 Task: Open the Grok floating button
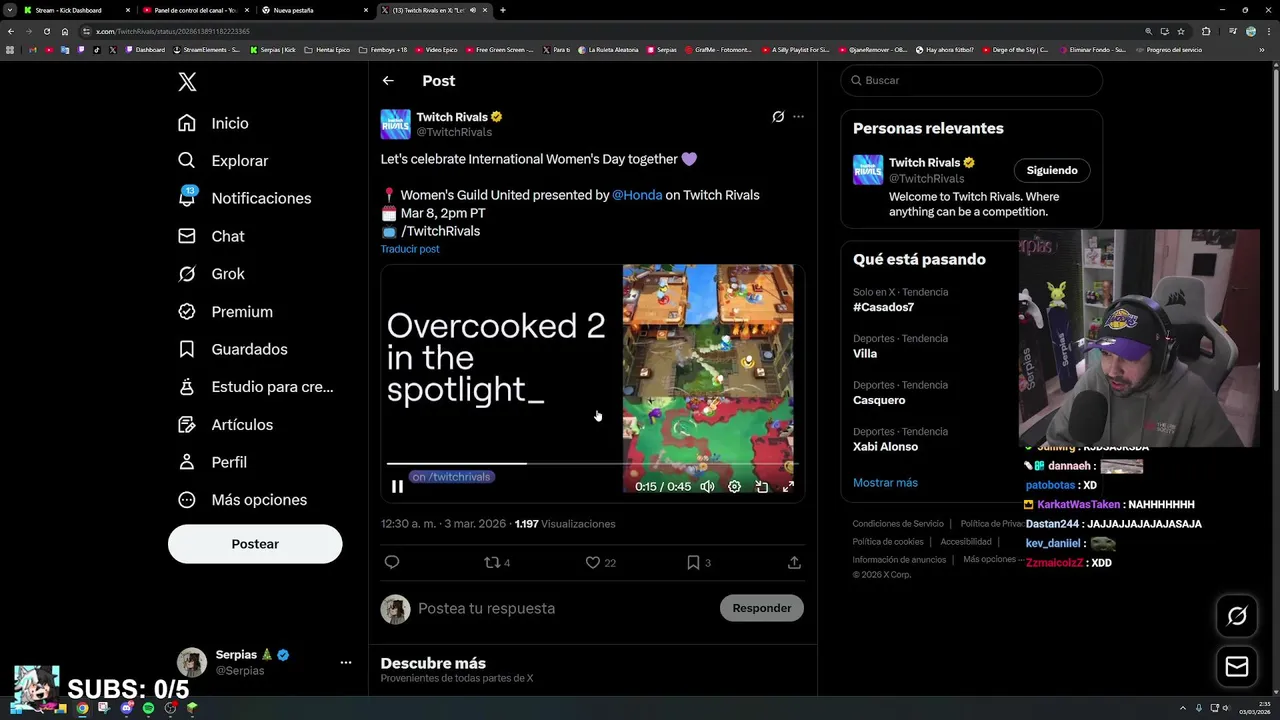[x=1237, y=617]
